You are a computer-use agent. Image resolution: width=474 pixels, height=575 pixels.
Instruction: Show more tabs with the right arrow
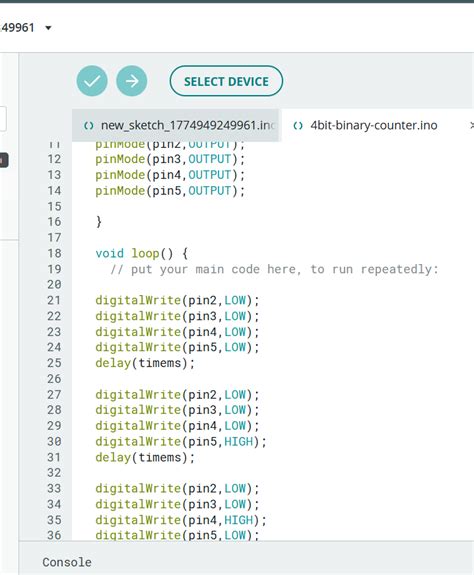click(471, 125)
